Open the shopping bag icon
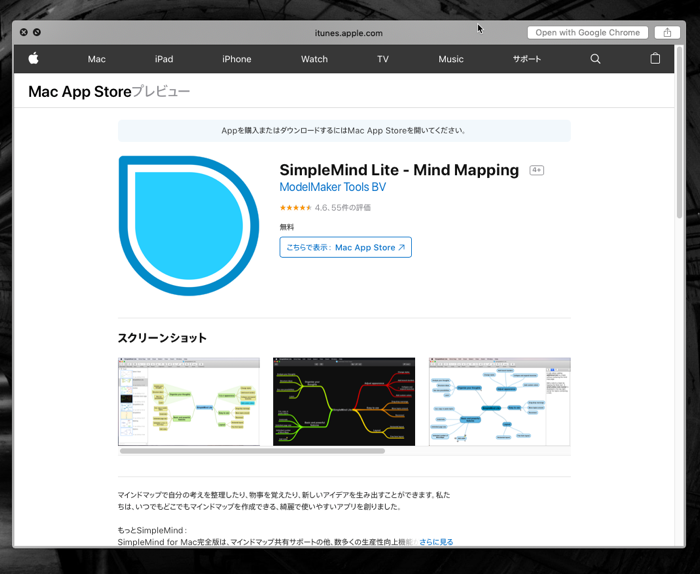Viewport: 700px width, 574px height. point(655,58)
